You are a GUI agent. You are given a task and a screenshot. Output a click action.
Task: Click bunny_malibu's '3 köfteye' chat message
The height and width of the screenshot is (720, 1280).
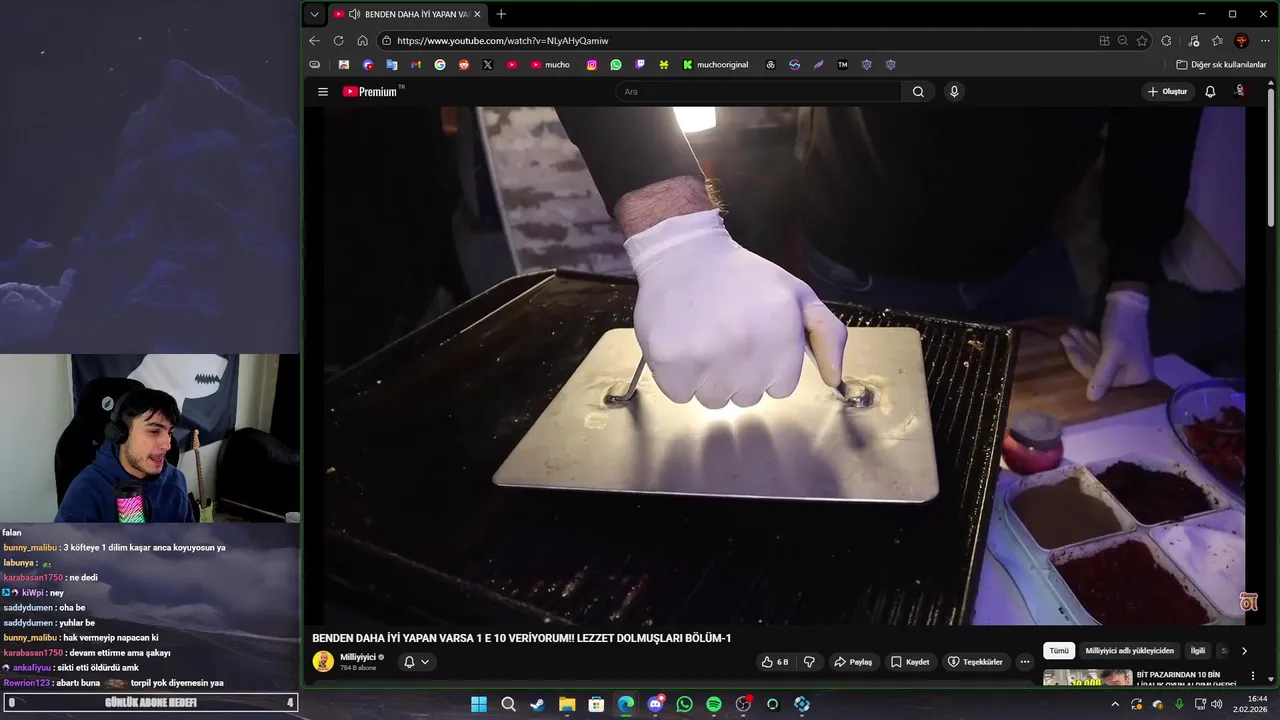tap(114, 548)
